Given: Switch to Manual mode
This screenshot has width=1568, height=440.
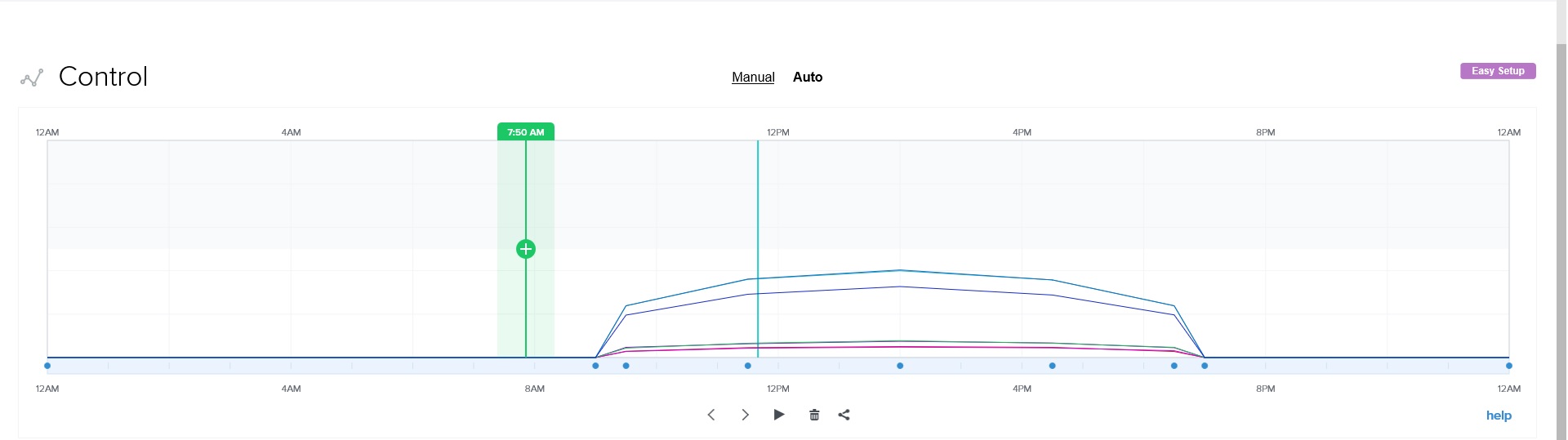Looking at the screenshot, I should pyautogui.click(x=753, y=77).
